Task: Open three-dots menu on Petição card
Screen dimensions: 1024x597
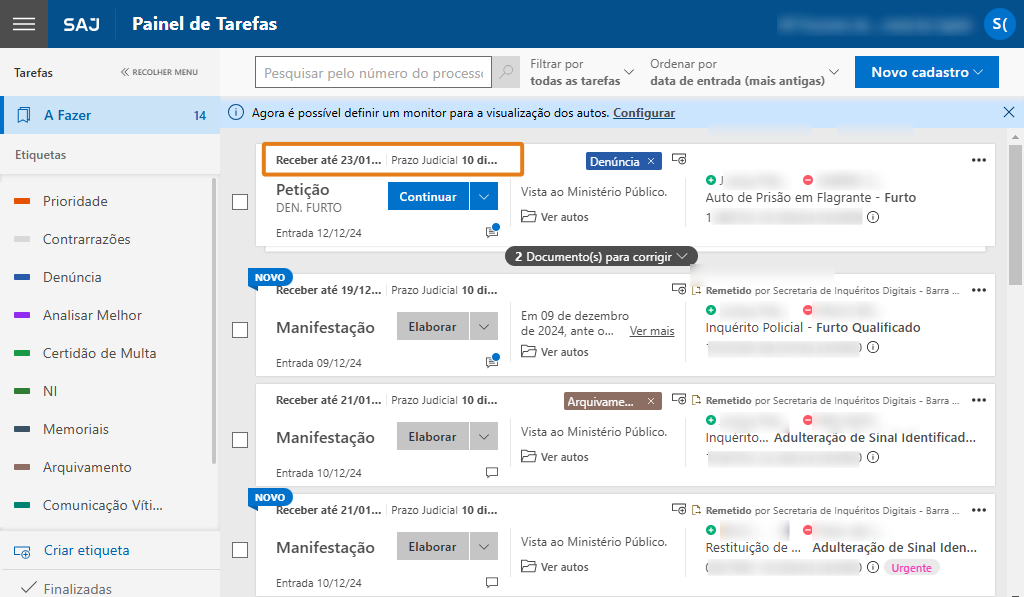Action: tap(978, 160)
